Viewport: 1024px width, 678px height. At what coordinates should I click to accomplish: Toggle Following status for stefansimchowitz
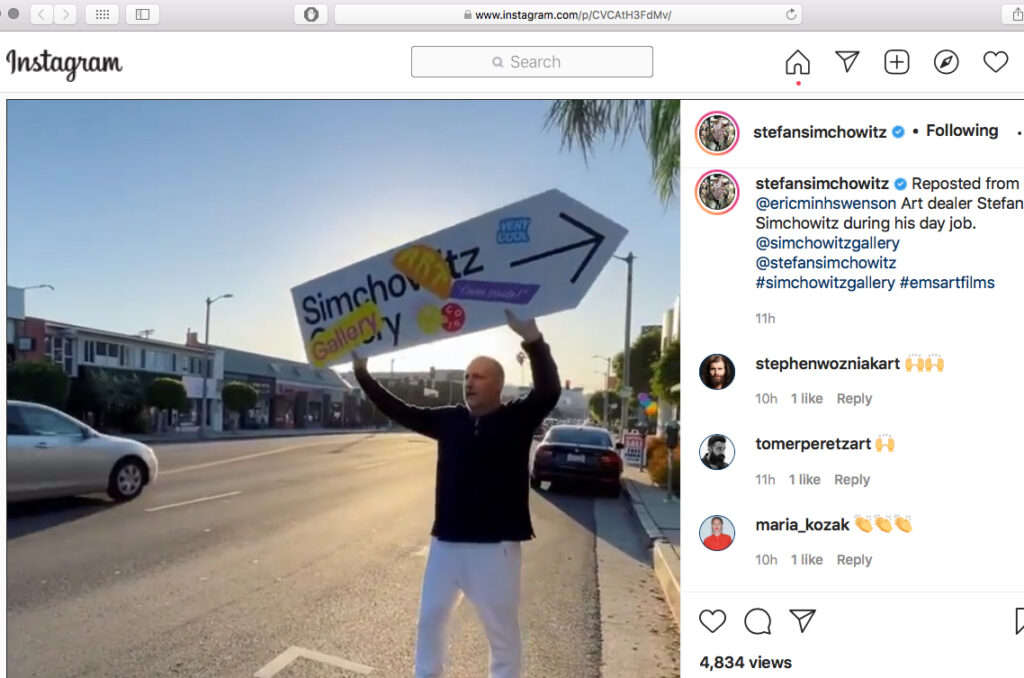[962, 131]
